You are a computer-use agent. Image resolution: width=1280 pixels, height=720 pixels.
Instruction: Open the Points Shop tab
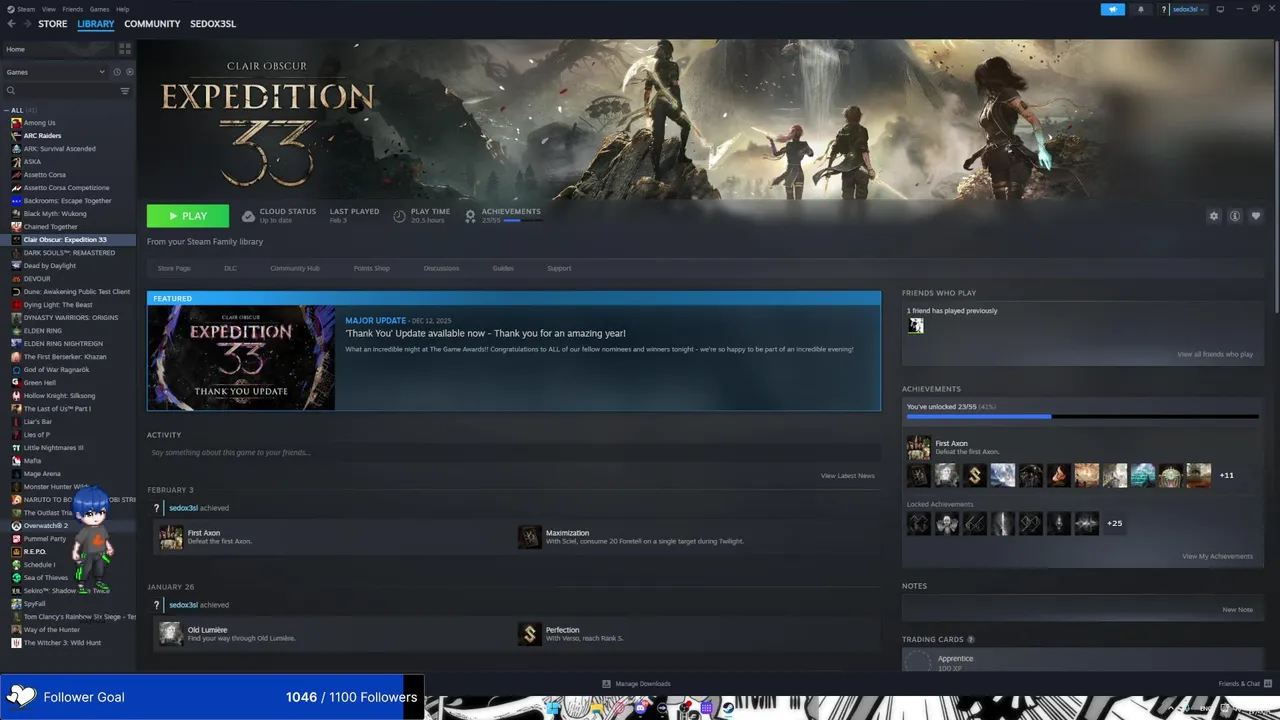(371, 268)
